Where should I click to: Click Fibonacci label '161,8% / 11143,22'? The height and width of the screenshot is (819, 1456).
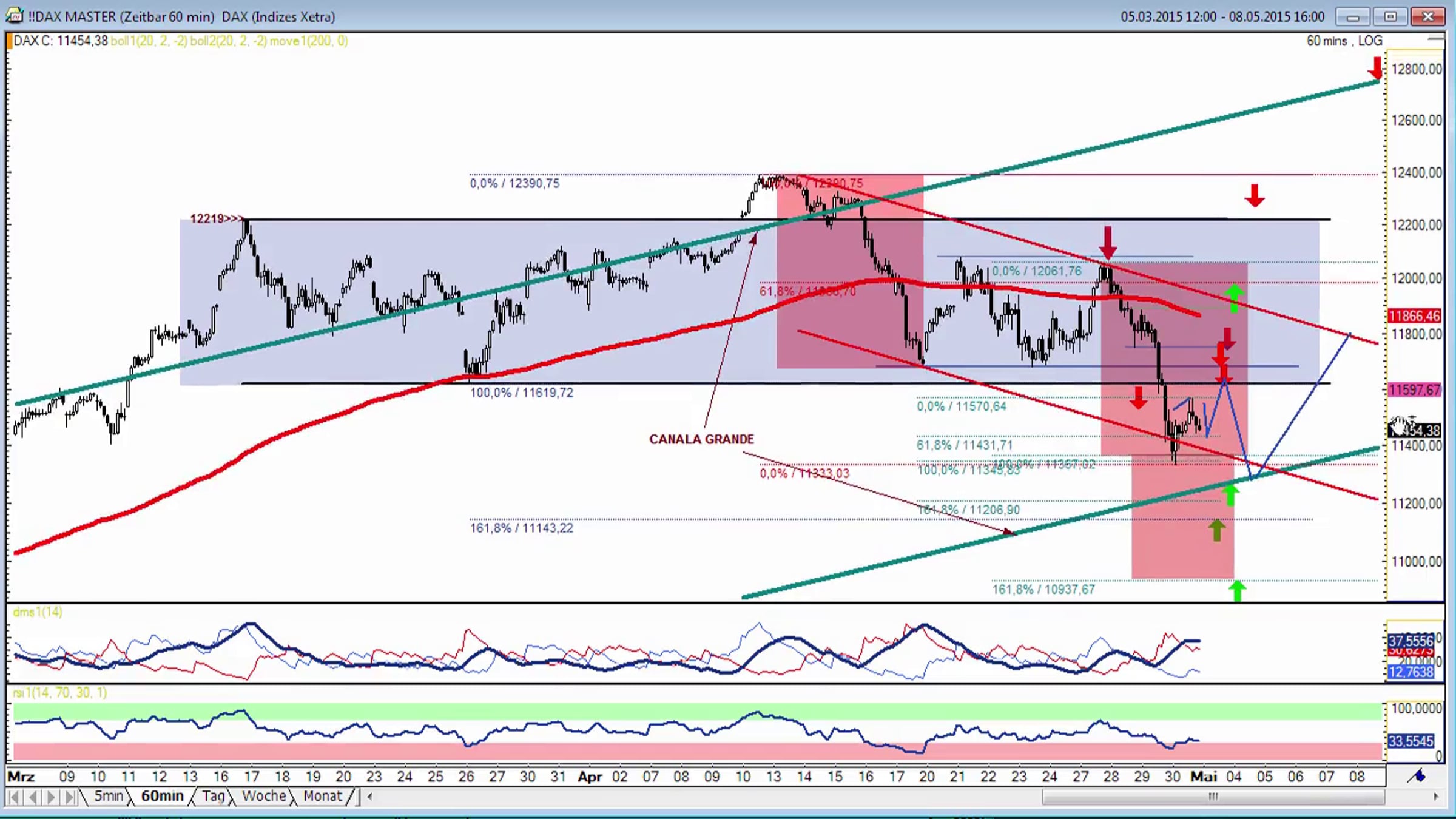point(521,528)
